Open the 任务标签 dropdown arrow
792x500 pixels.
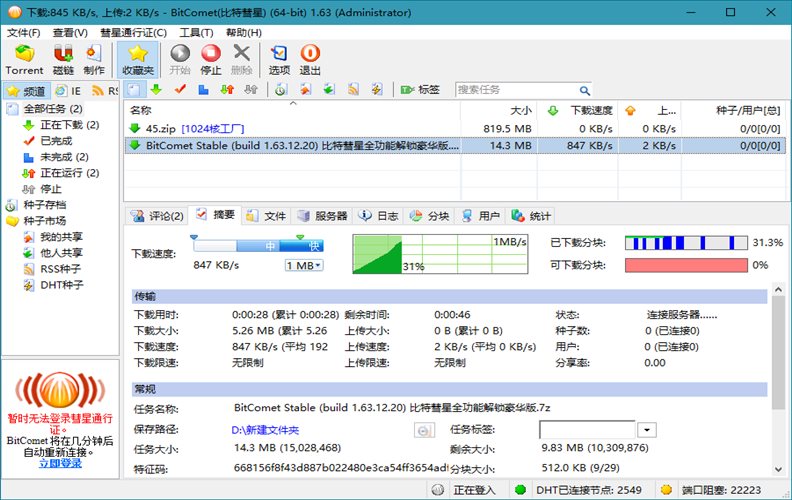click(647, 430)
